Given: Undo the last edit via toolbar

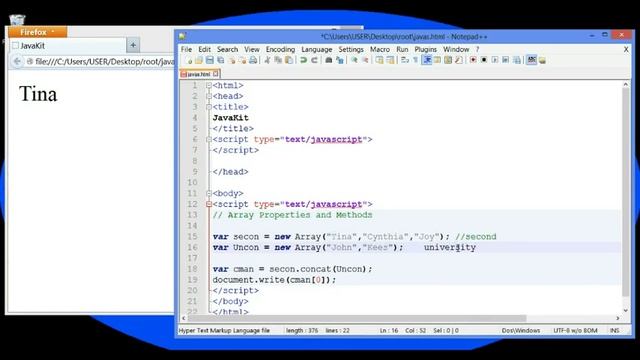Looking at the screenshot, I should tap(303, 60).
